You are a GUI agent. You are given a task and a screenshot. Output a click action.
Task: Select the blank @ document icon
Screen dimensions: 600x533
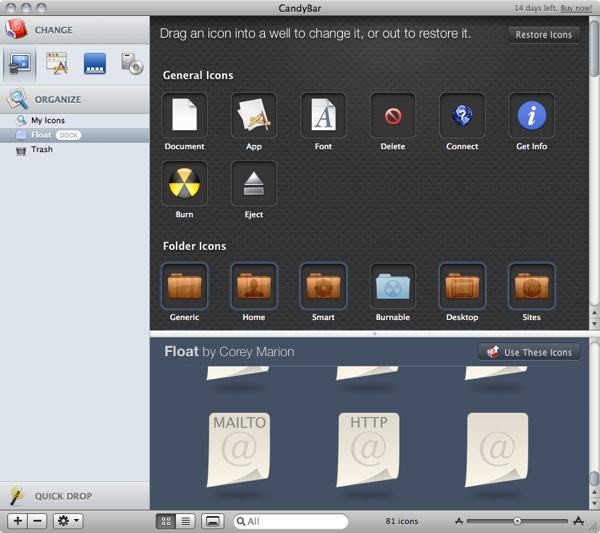coord(497,450)
